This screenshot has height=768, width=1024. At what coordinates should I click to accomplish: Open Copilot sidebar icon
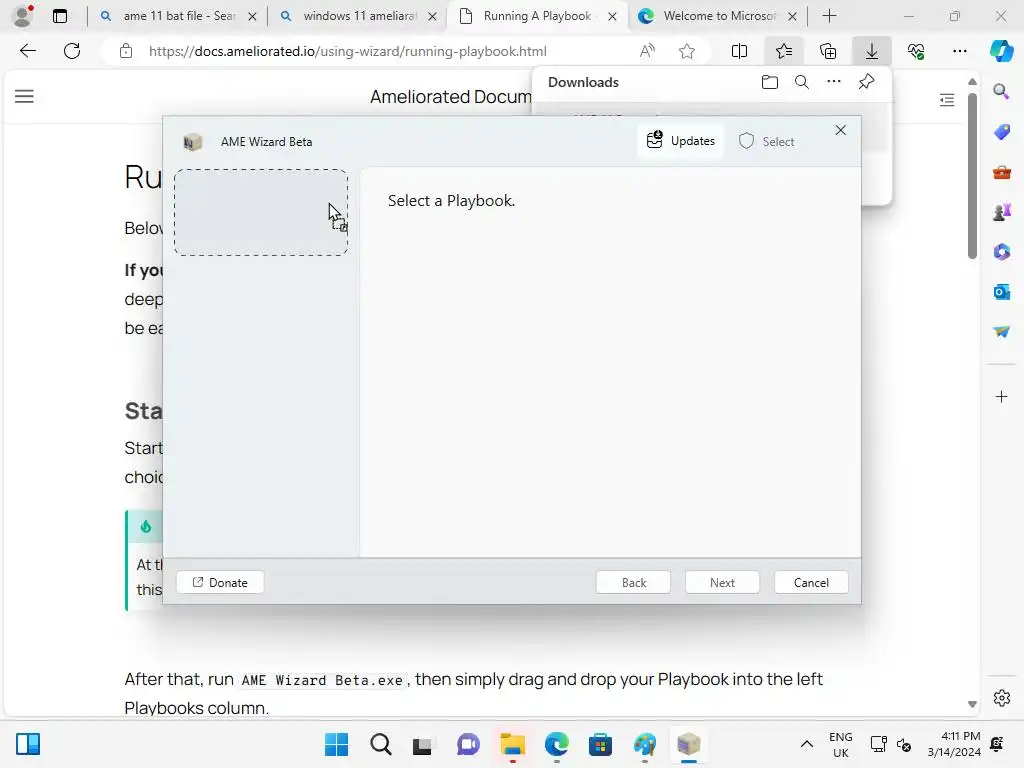pyautogui.click(x=1001, y=51)
